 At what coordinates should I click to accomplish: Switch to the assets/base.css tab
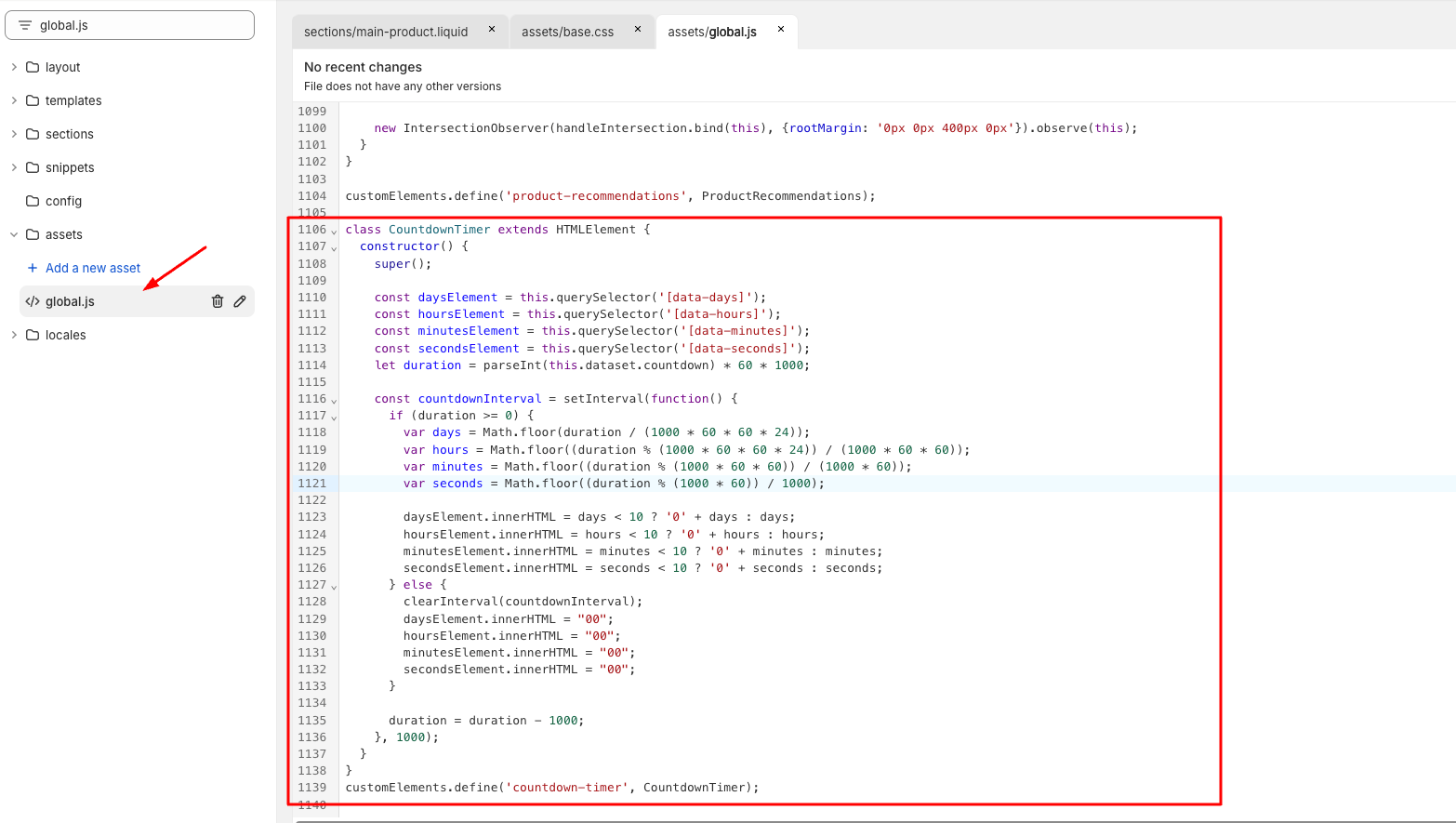pos(567,32)
